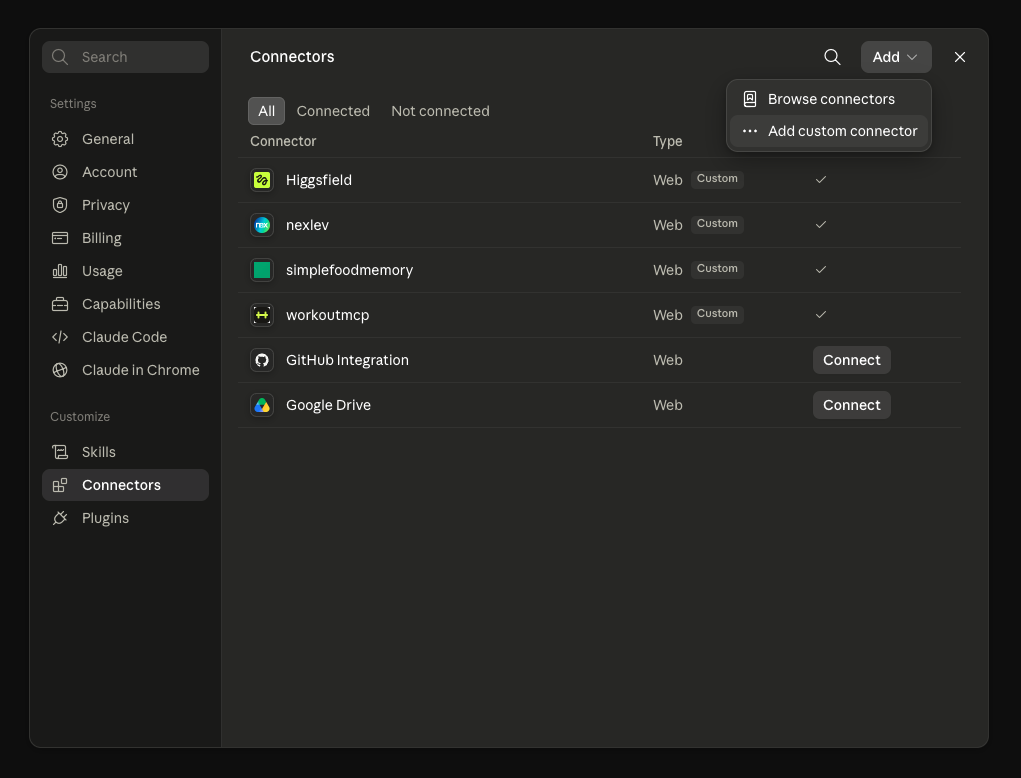Click the Skills scroll icon
Screen dimensions: 1021x778
(x=60, y=452)
